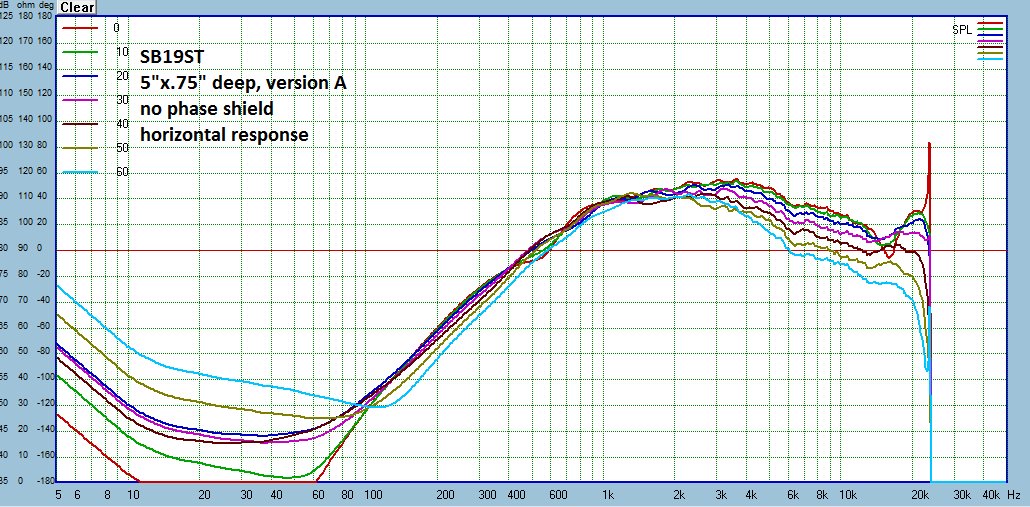Click the Clear button
The image size is (1030, 507).
78,8
